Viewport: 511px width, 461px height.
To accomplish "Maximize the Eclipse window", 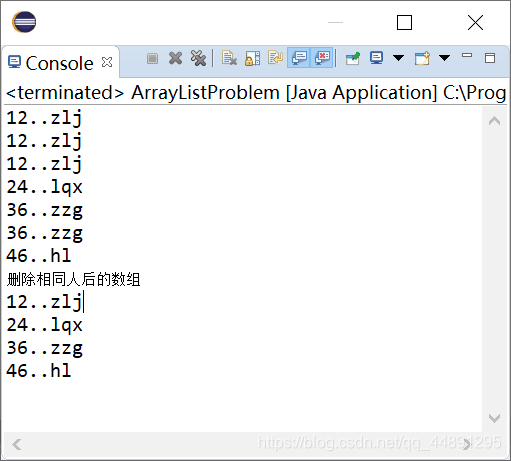I will 404,23.
